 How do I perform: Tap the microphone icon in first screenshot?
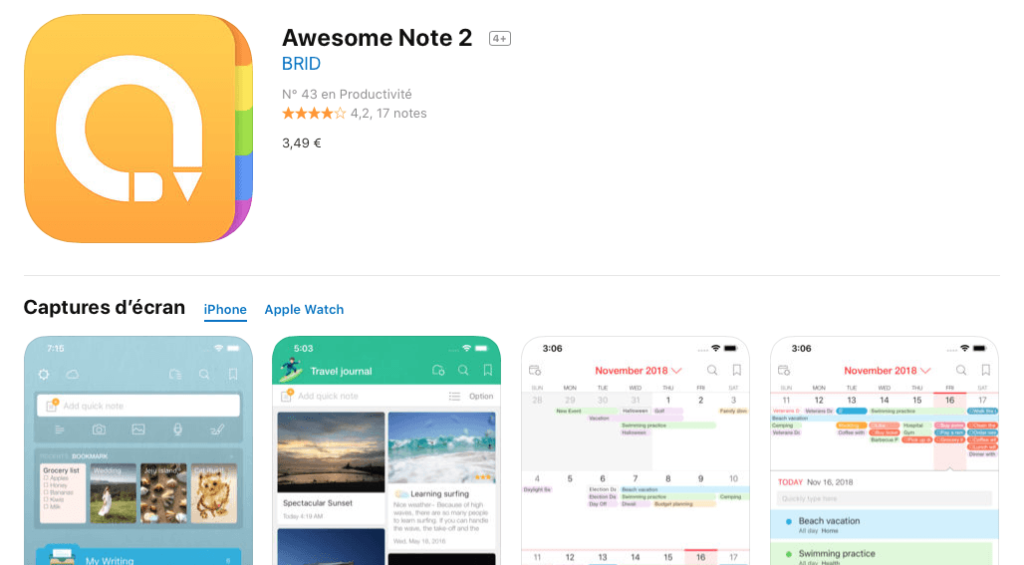(x=178, y=429)
